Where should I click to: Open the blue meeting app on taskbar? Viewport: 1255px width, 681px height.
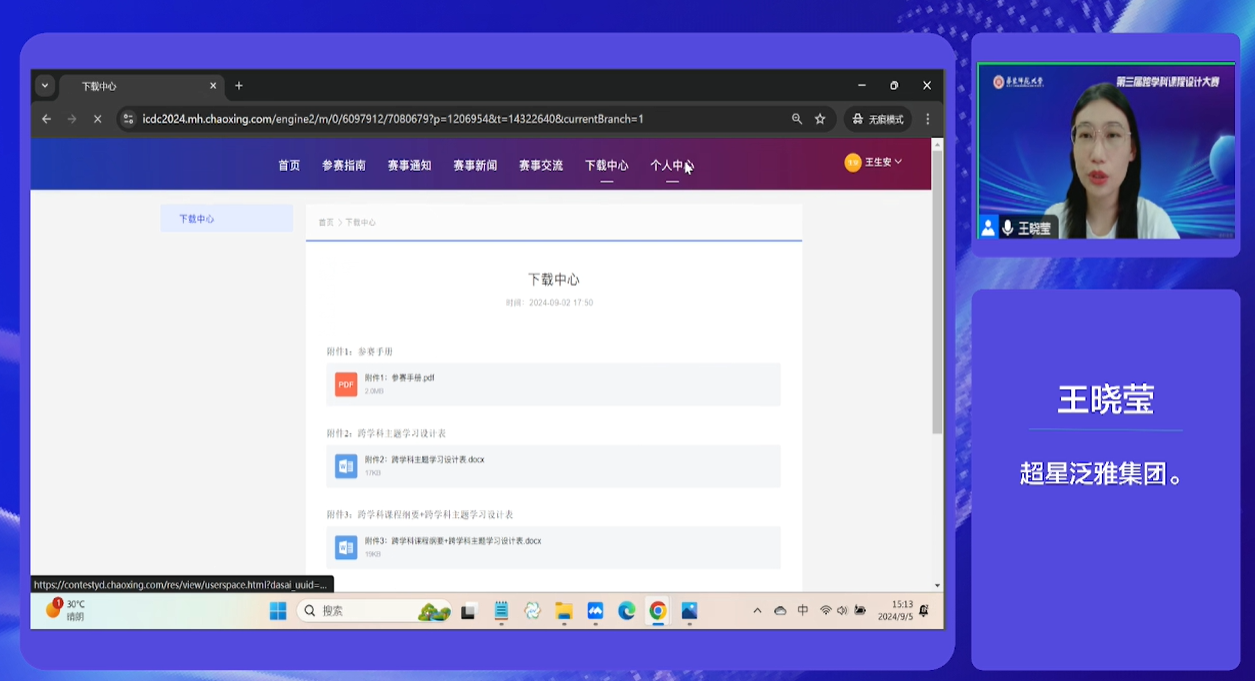(595, 611)
